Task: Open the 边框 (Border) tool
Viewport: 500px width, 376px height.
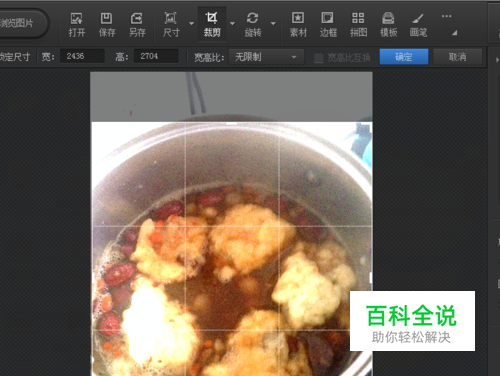Action: pos(328,24)
